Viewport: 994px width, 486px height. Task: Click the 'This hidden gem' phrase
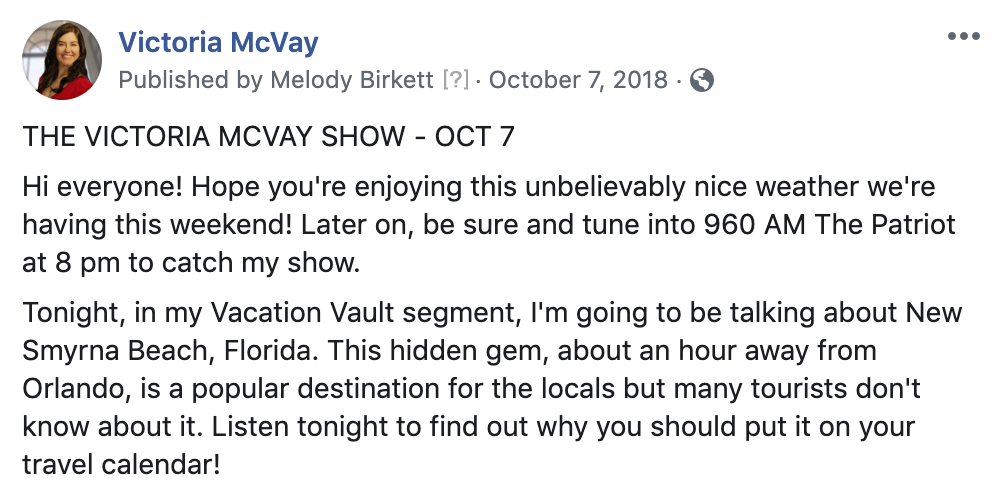pyautogui.click(x=436, y=350)
